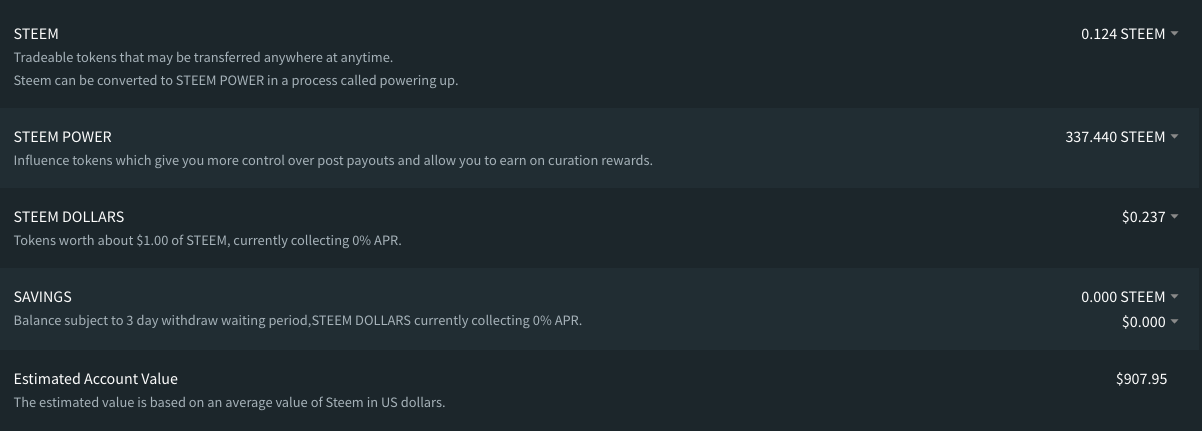Click the 'Tokens worth about $1.00' text
This screenshot has height=431, width=1202.
207,241
